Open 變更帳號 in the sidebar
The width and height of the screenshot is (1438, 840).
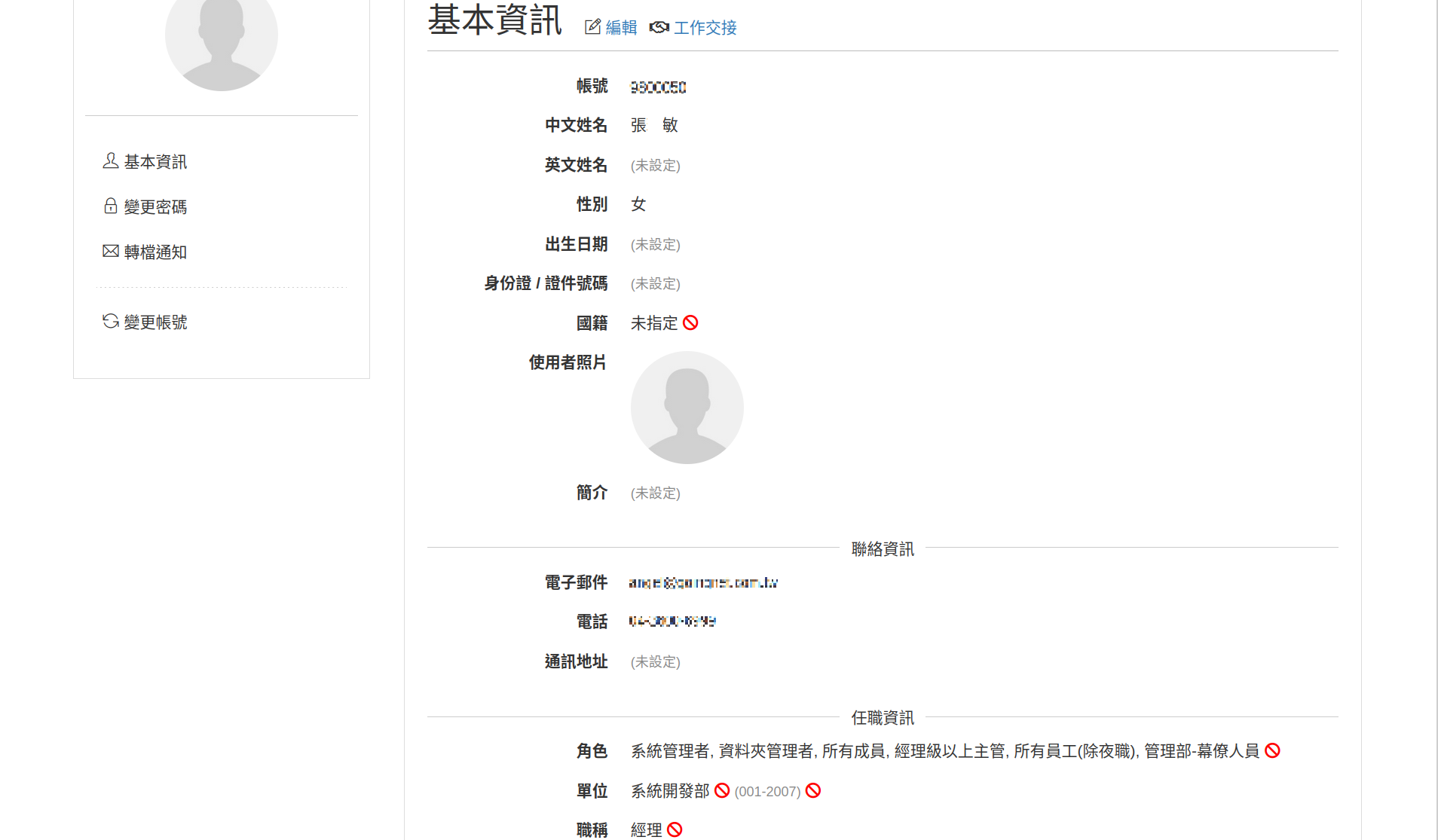(155, 322)
